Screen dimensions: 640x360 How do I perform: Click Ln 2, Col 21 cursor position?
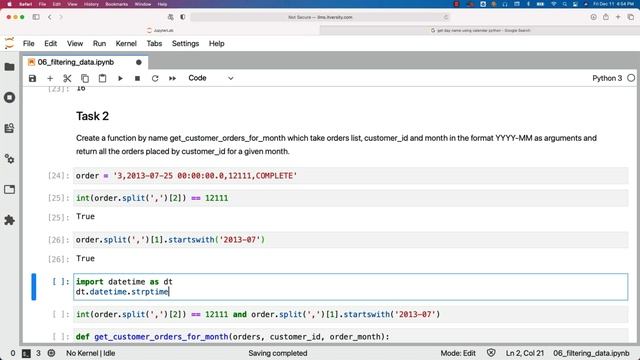pyautogui.click(x=525, y=353)
